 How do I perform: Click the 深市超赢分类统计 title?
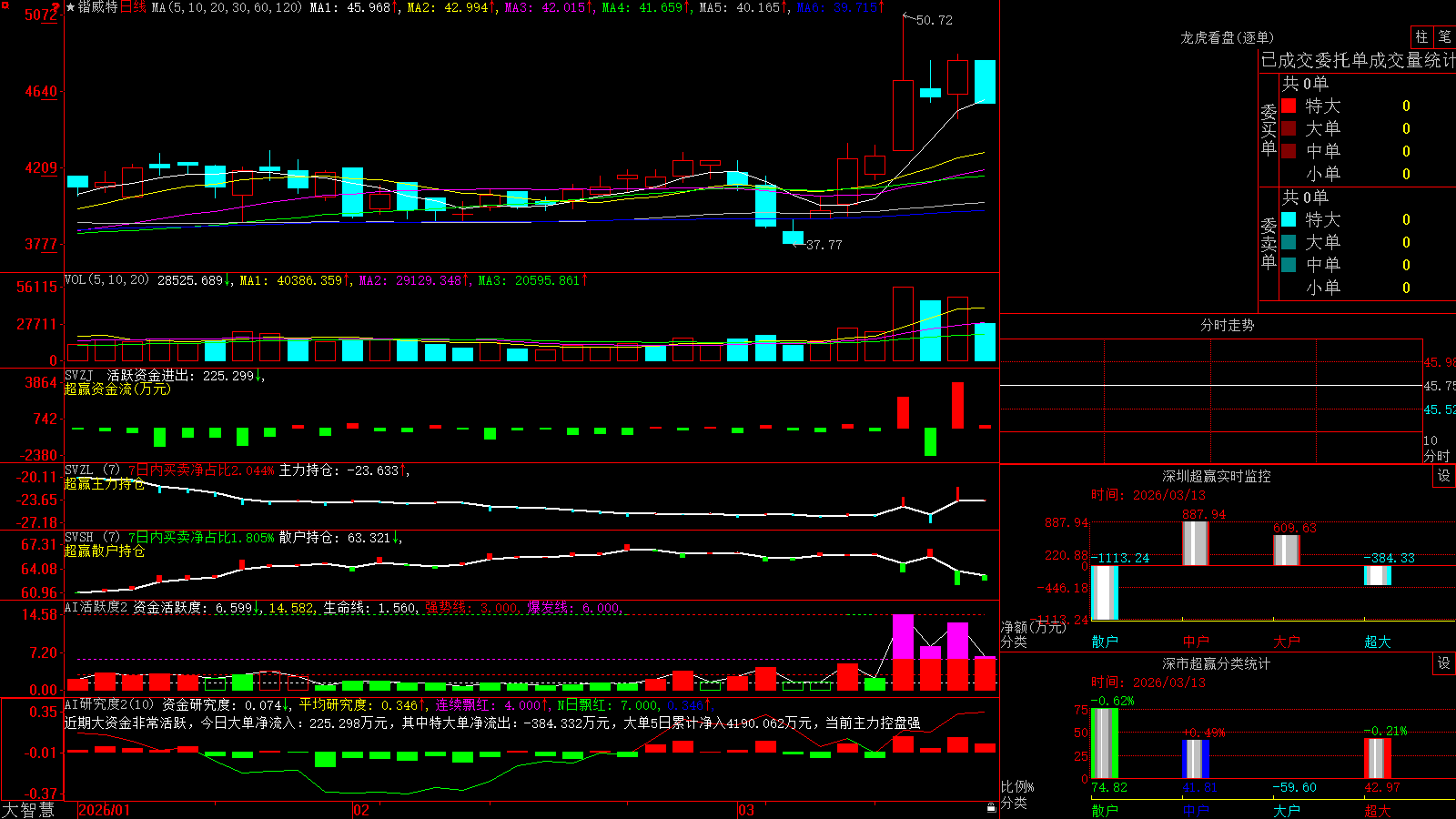1216,663
